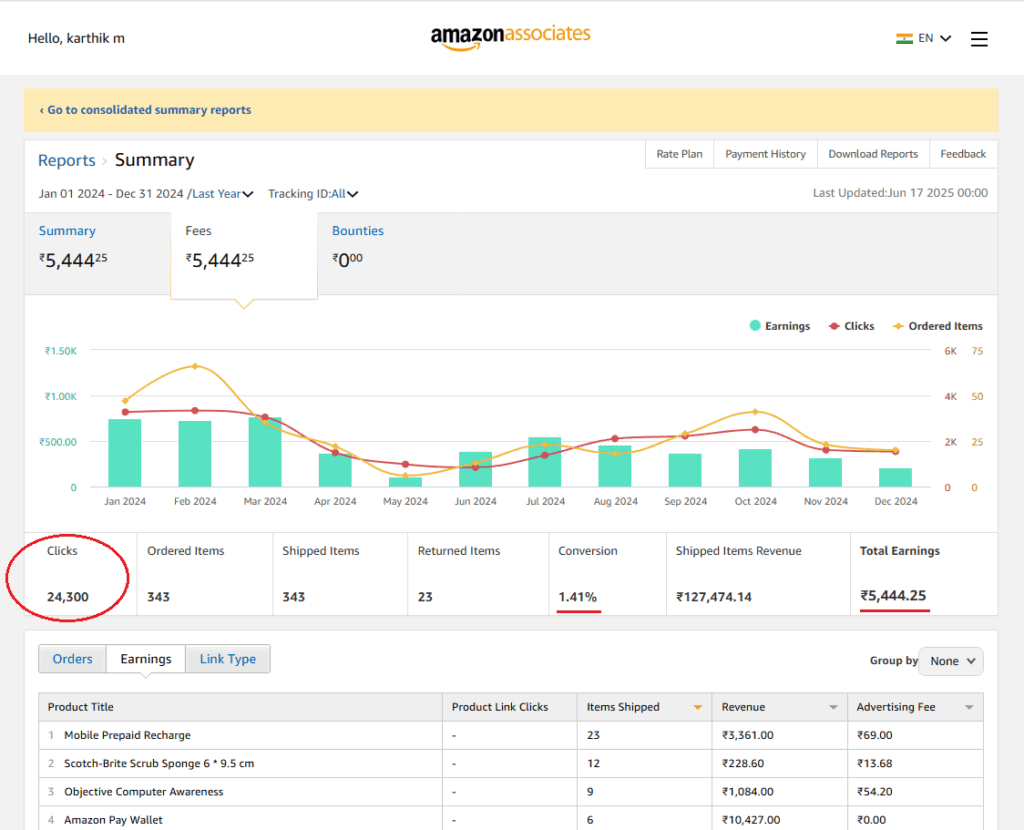Click the Mar 2024 earnings bar
Viewport: 1024px width, 830px height.
265,452
